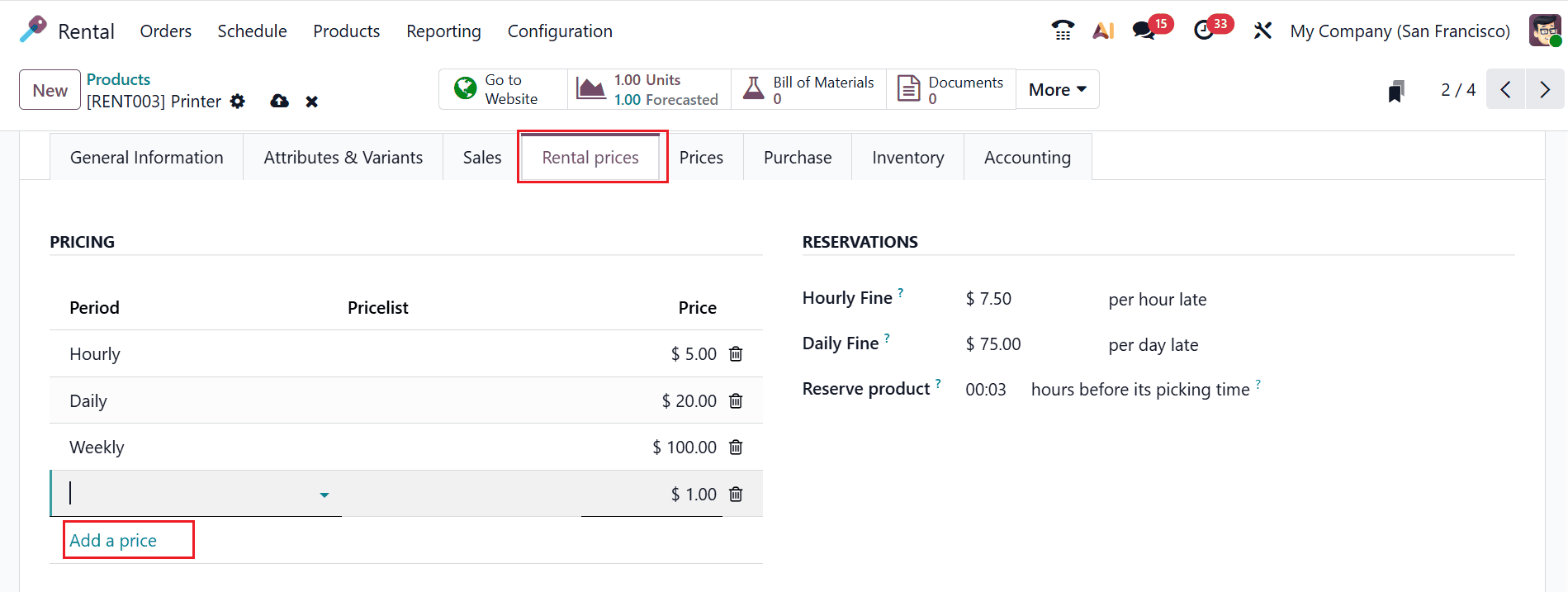Viewport: 1568px width, 592px height.
Task: Open the AI assistant icon
Action: pyautogui.click(x=1103, y=31)
